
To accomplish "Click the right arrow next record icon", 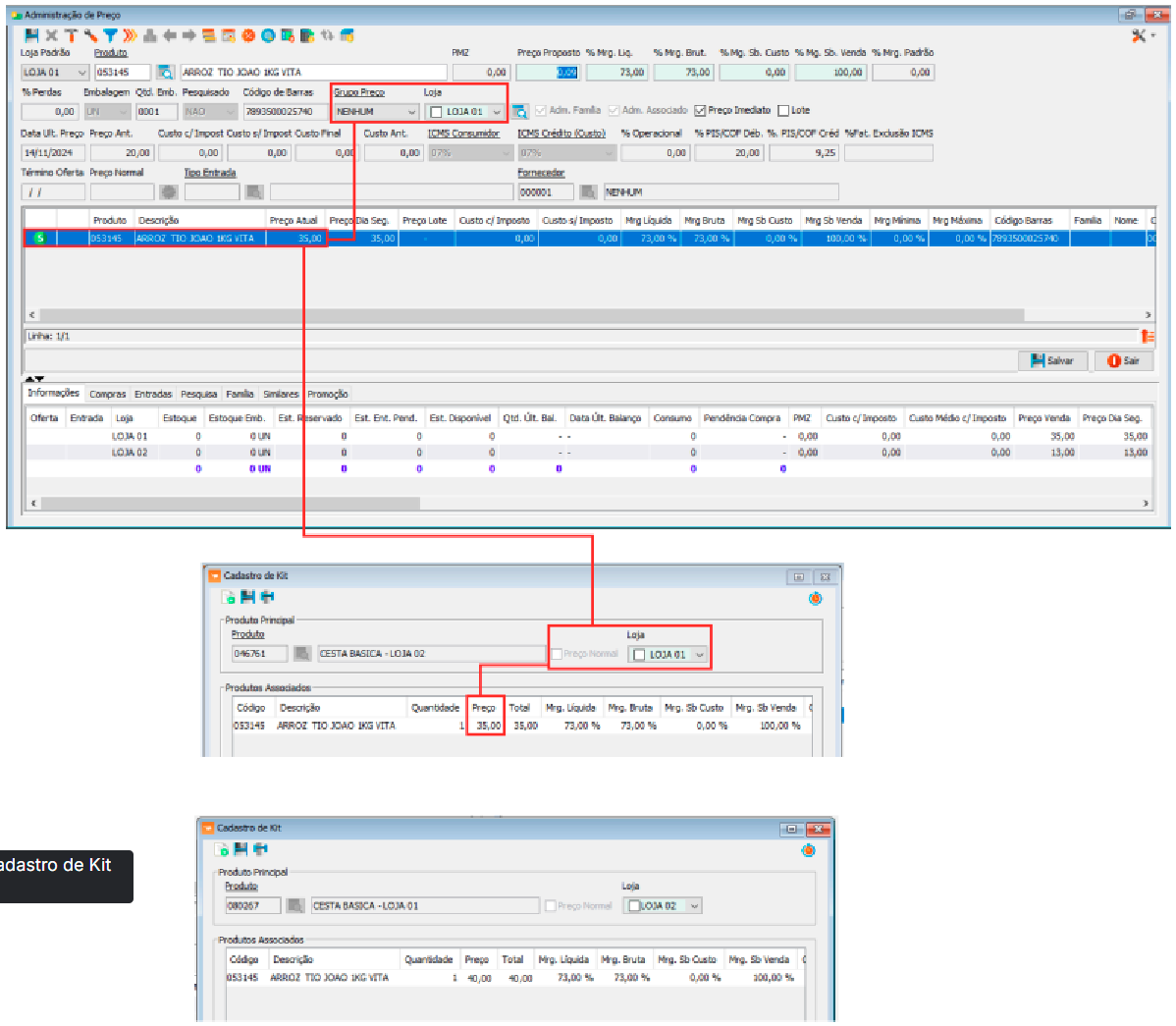I will pyautogui.click(x=189, y=35).
